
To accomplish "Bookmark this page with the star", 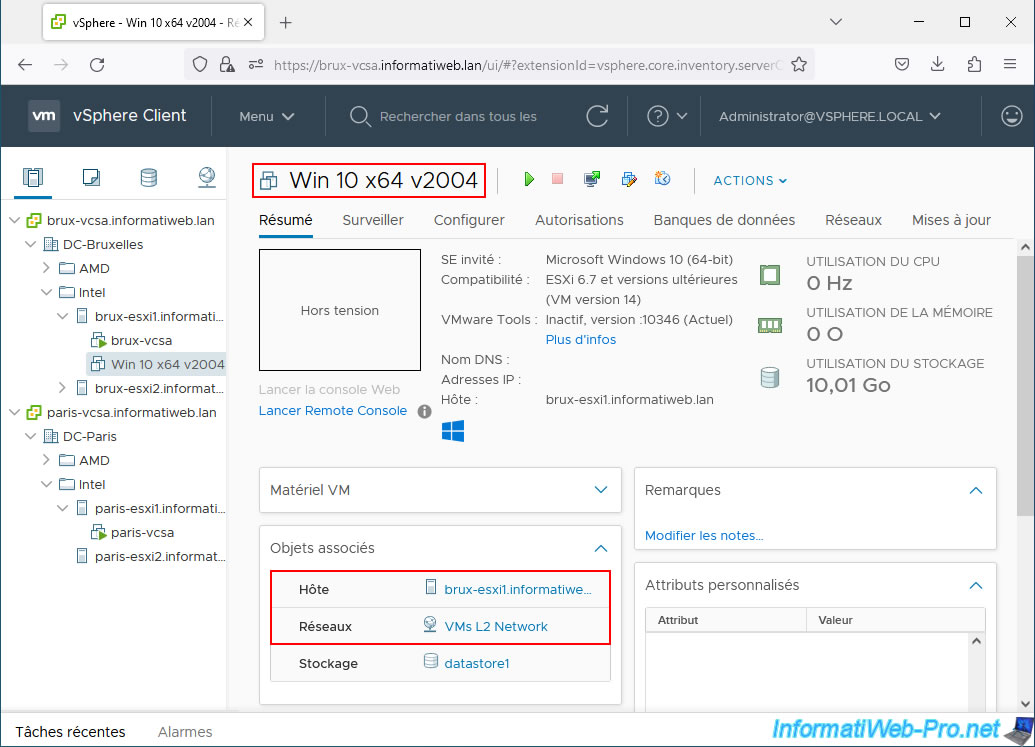I will click(x=799, y=65).
